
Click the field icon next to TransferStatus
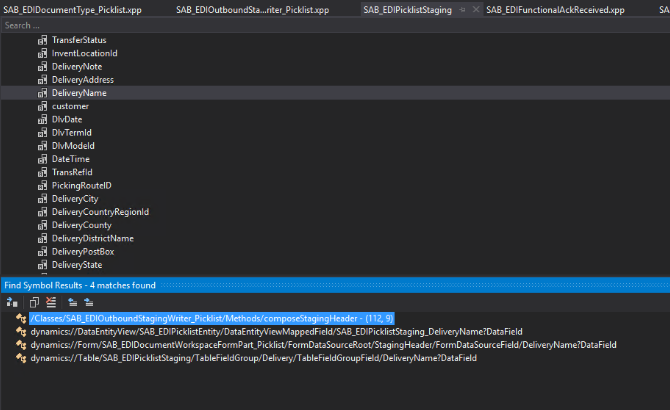tap(42, 40)
